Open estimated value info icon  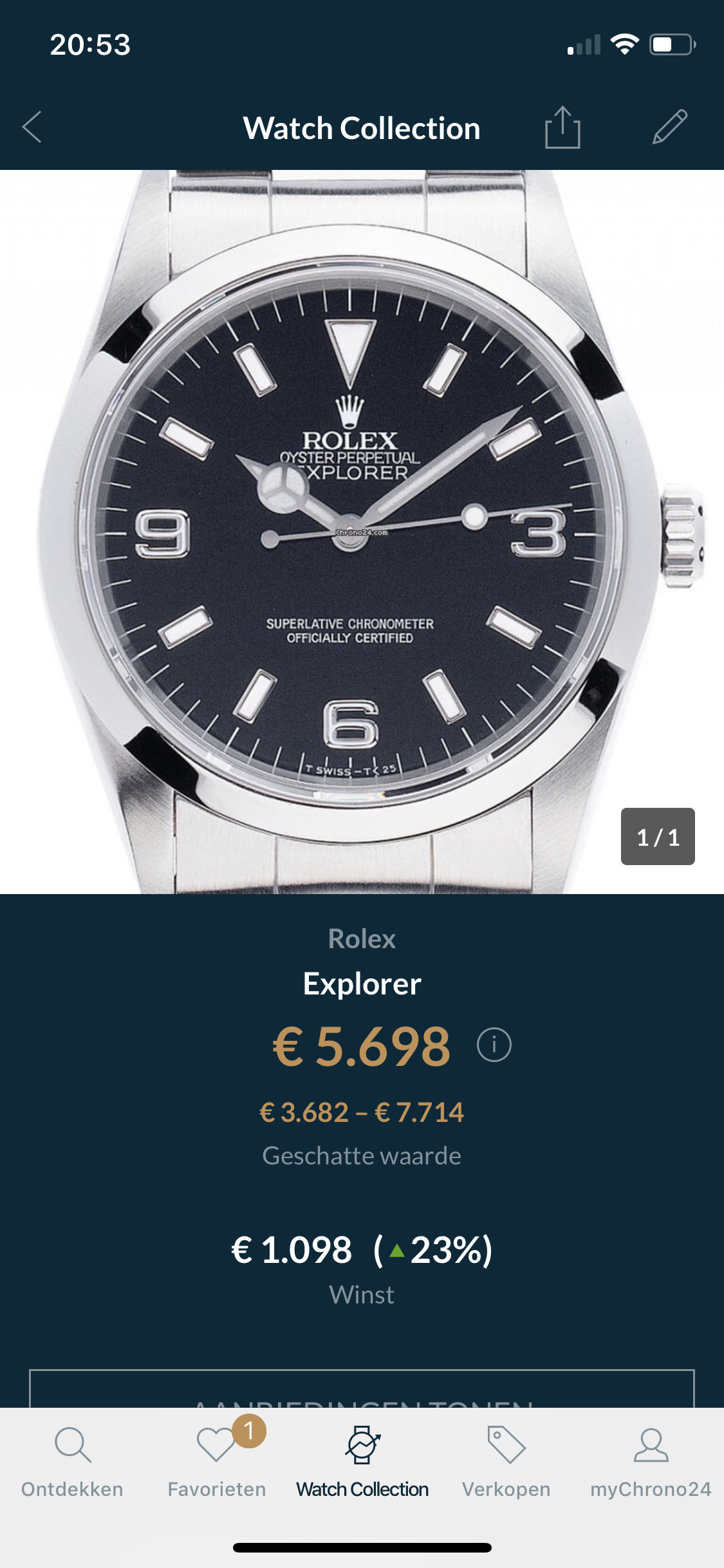(x=494, y=1044)
